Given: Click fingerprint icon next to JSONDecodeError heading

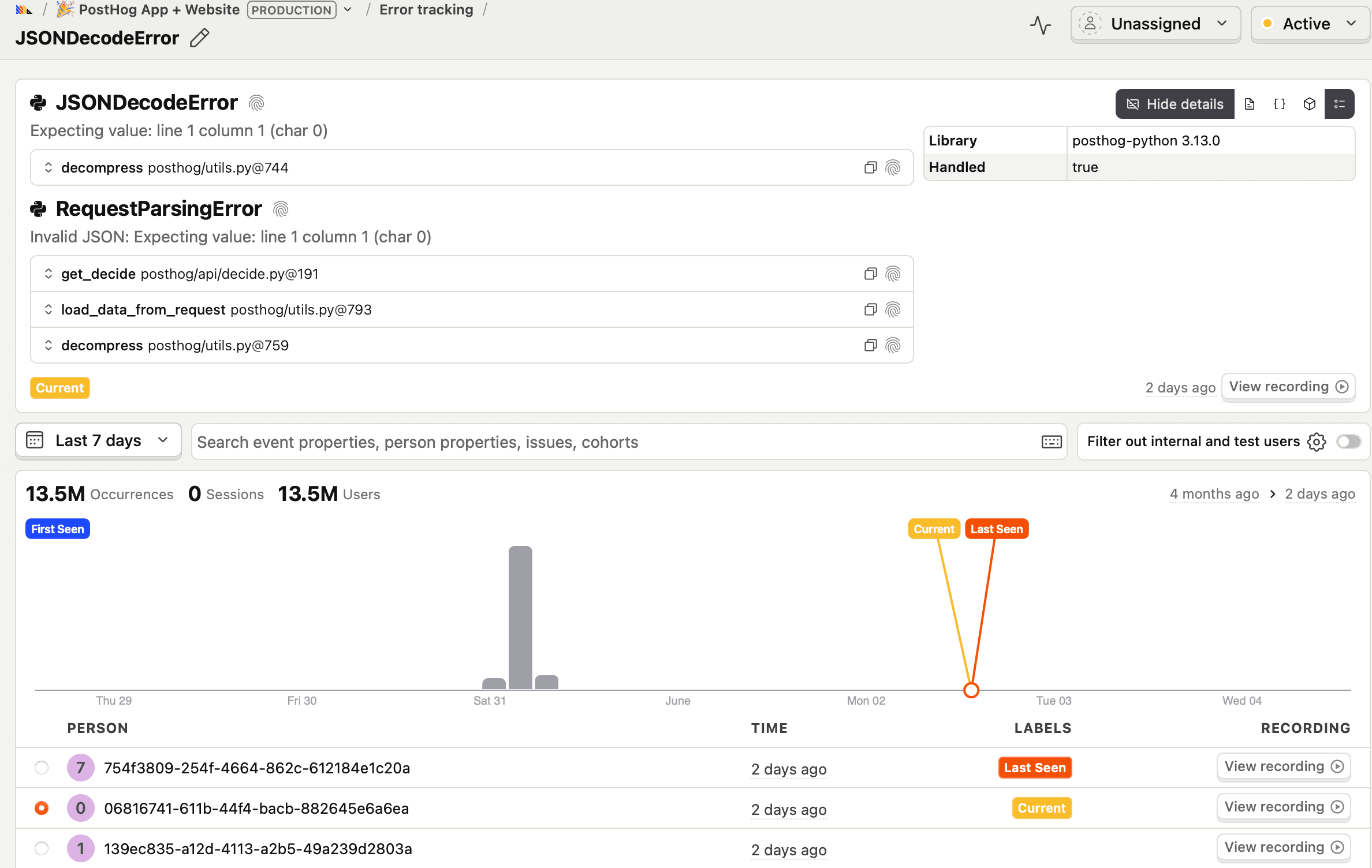Looking at the screenshot, I should [x=256, y=103].
